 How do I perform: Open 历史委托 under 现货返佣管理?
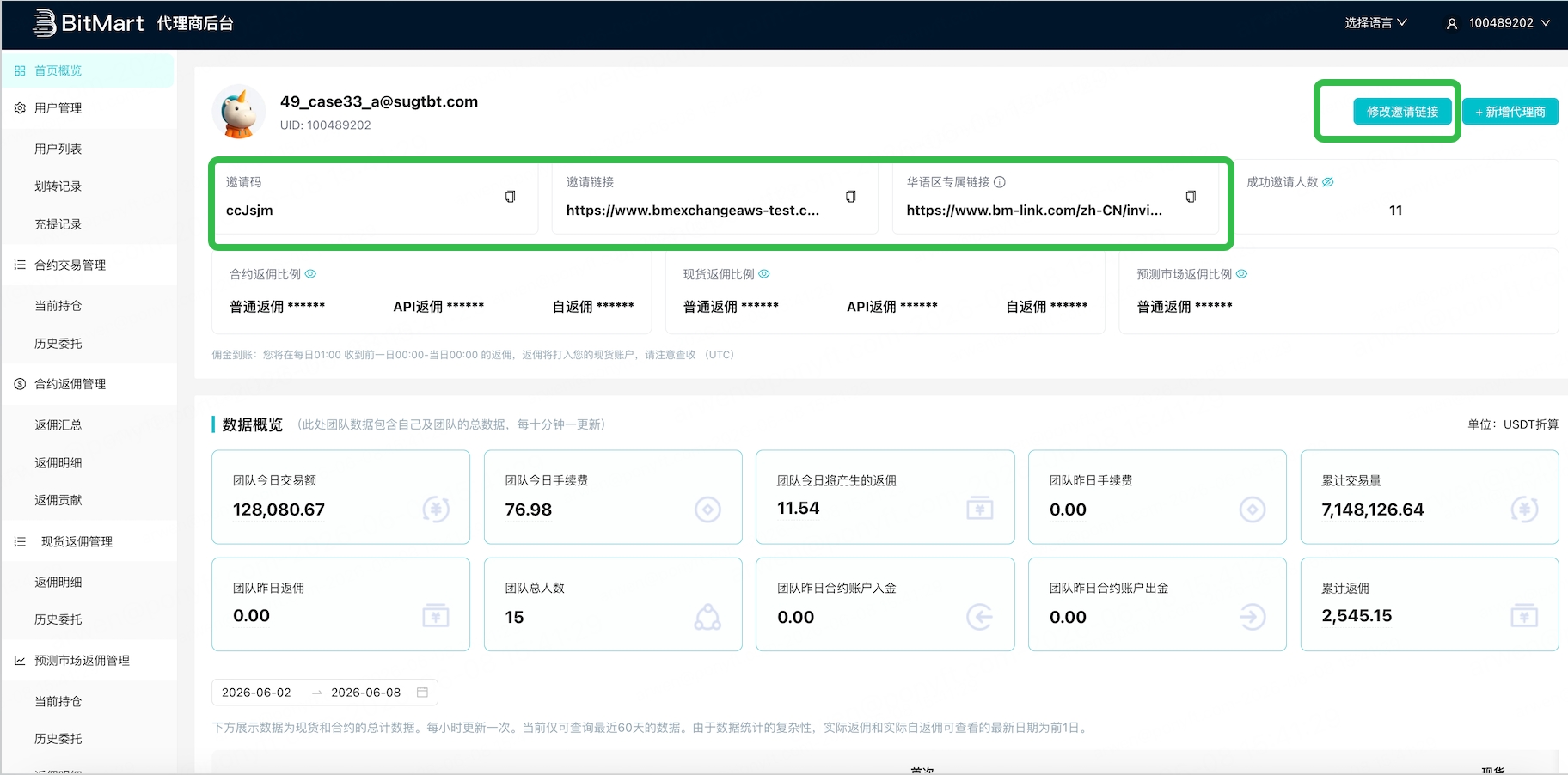tap(58, 619)
